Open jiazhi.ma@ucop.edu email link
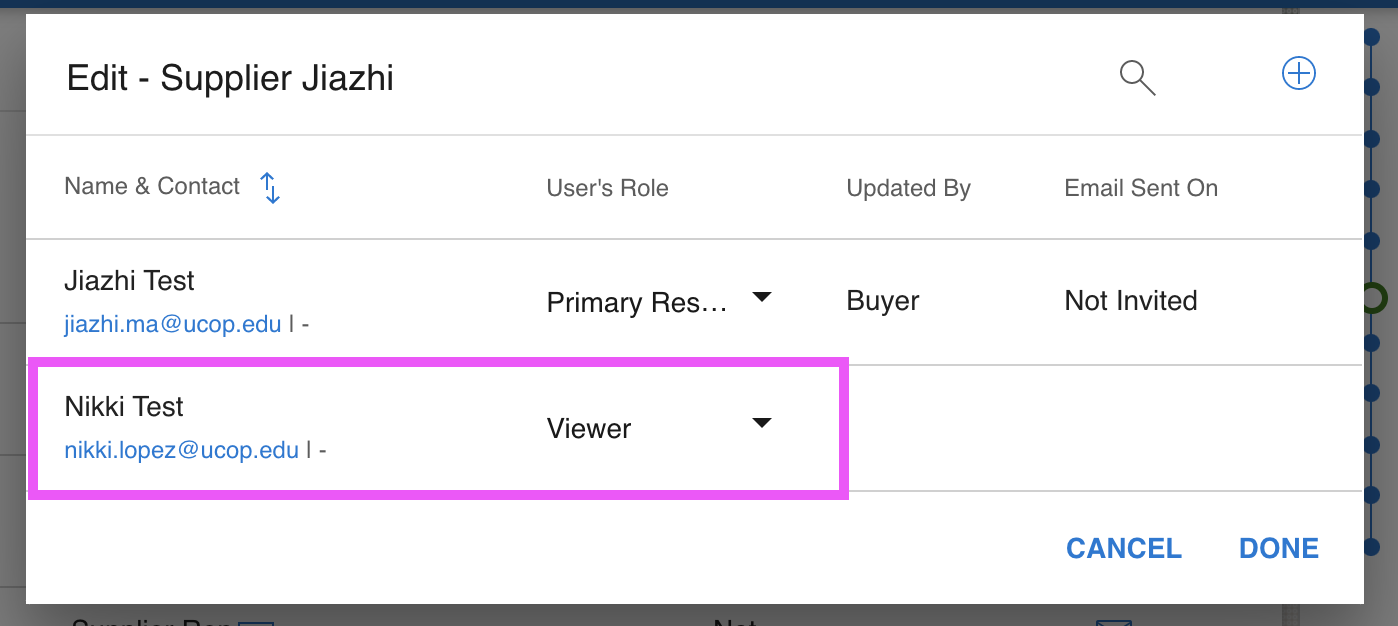 (173, 324)
